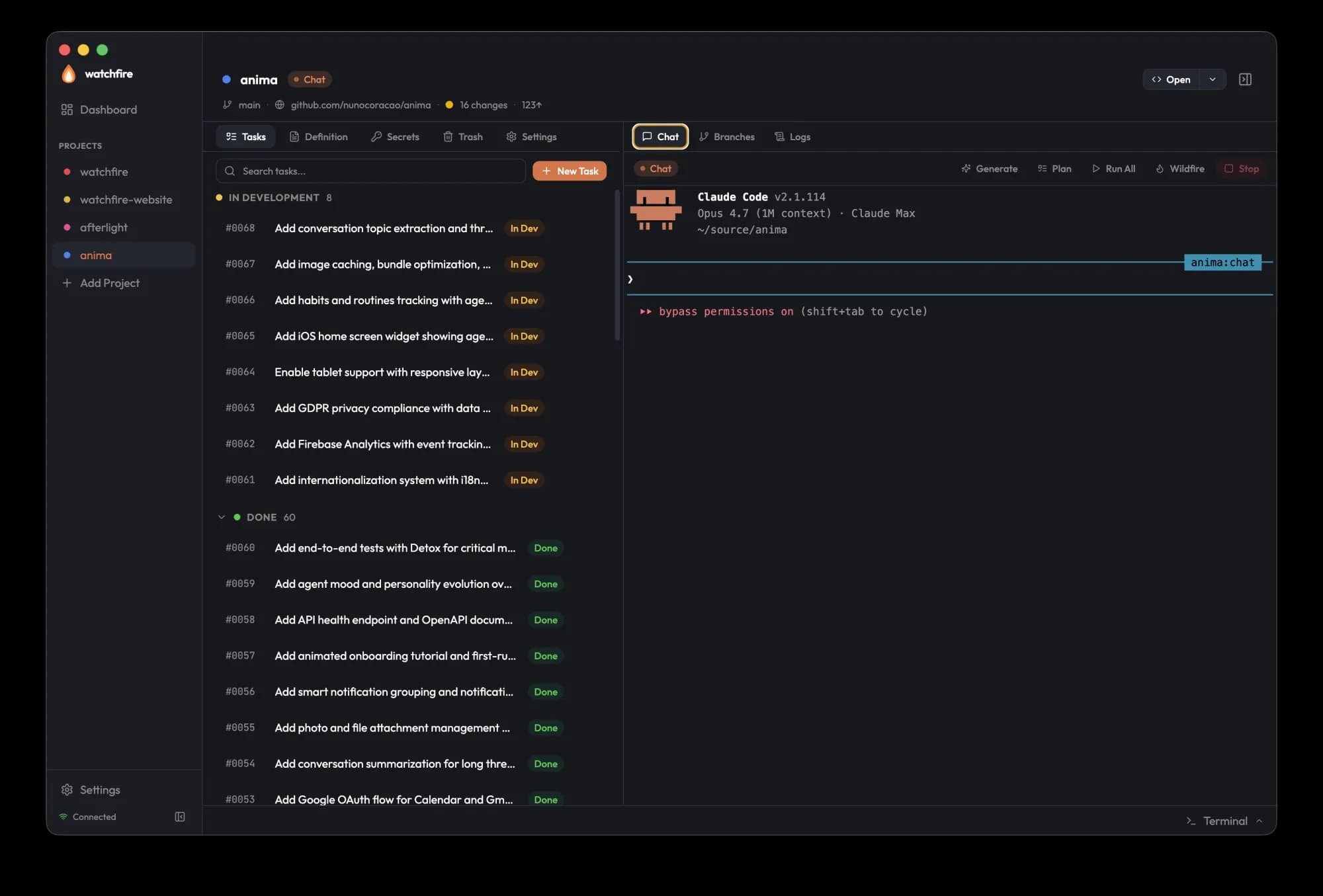Collapse the DONE section chevron

point(222,517)
